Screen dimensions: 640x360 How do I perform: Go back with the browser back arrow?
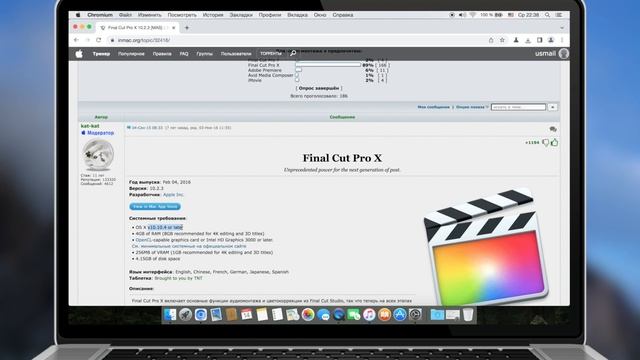pos(76,40)
